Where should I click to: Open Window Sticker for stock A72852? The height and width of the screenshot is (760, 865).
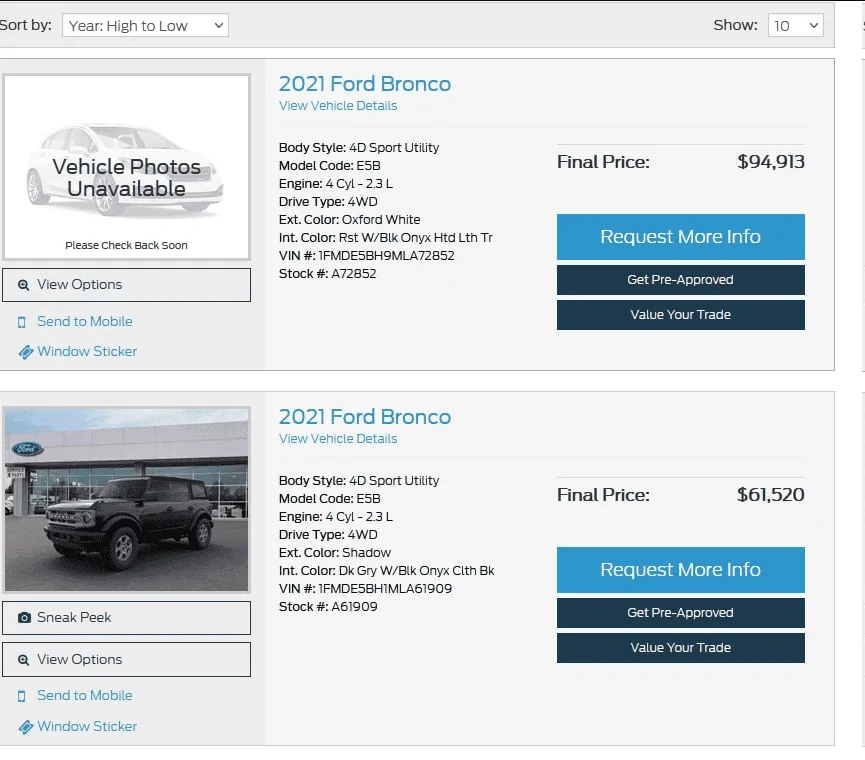pos(87,351)
